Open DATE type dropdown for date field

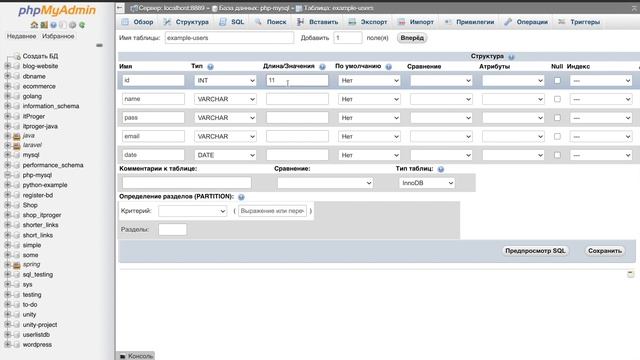tap(225, 155)
